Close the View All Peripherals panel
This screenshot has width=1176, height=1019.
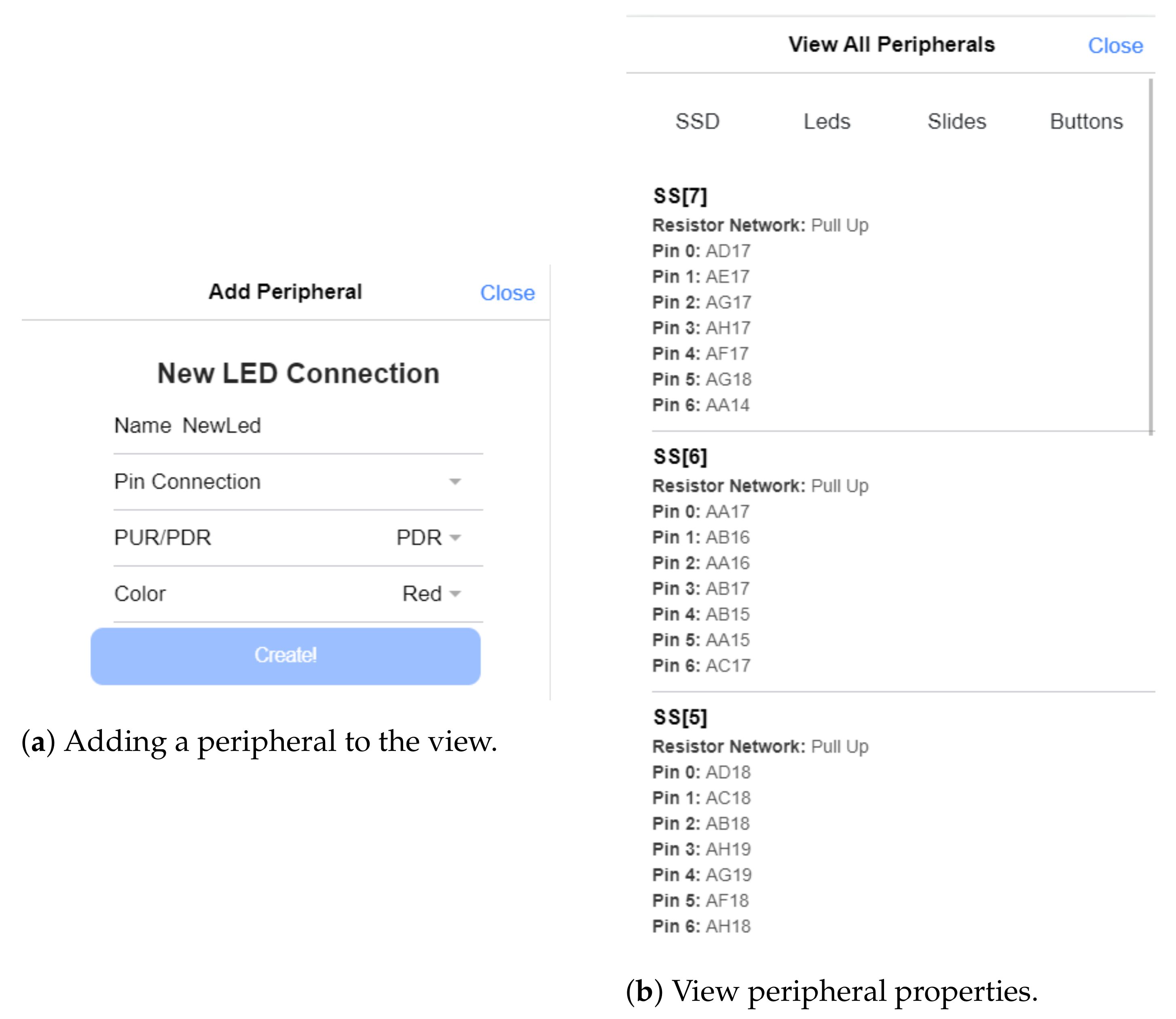[x=1115, y=45]
